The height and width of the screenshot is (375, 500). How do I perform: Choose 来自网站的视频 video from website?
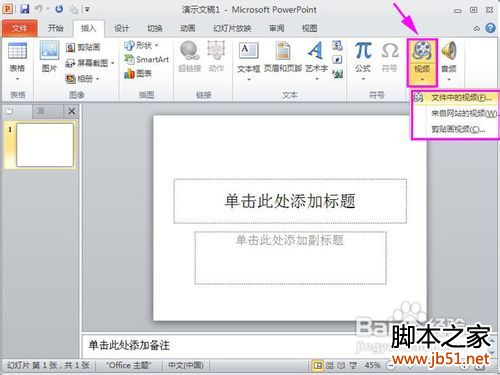point(455,114)
